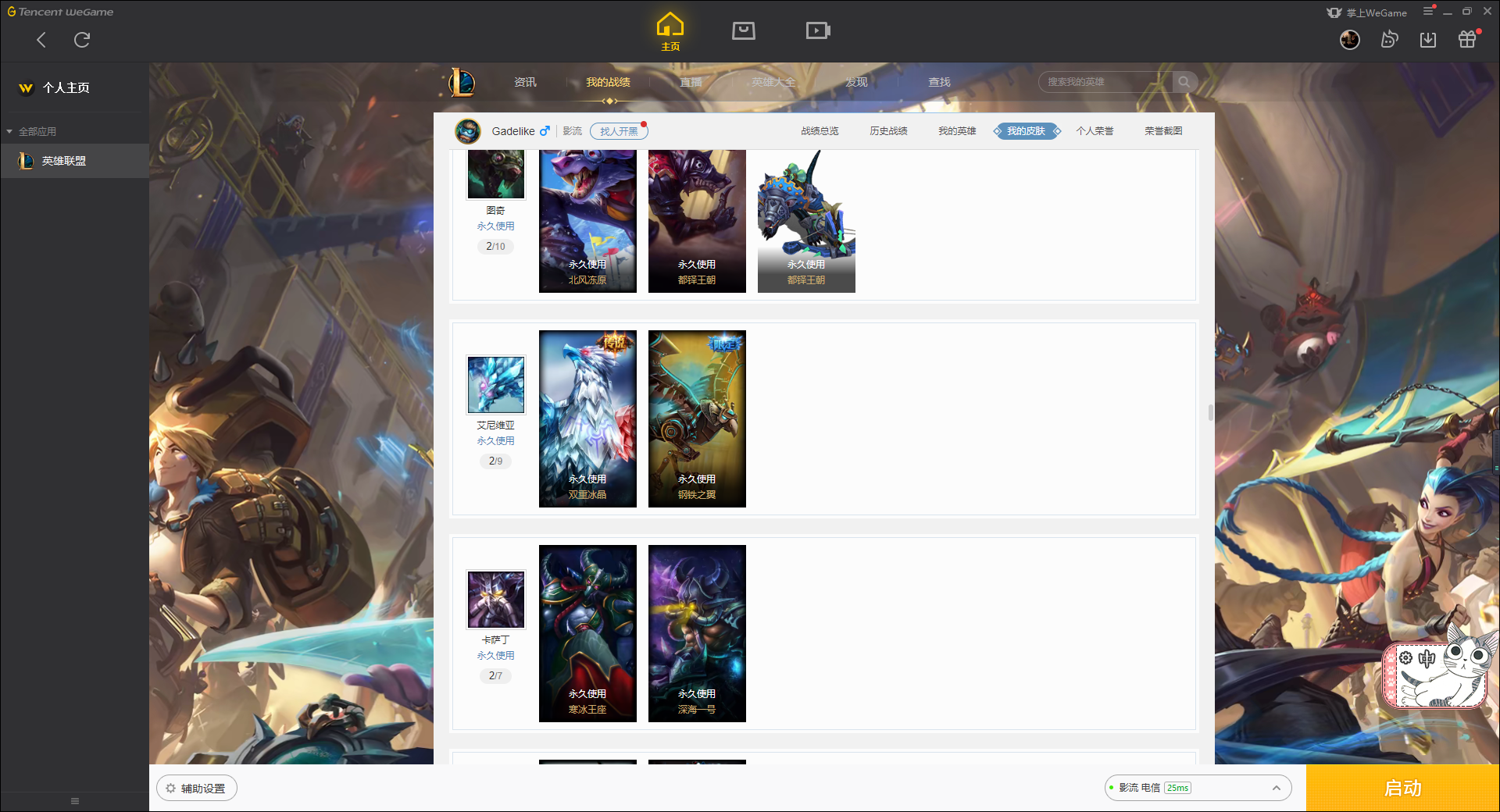Open the 寒冰王座 skin card
1500x812 pixels.
click(x=587, y=633)
